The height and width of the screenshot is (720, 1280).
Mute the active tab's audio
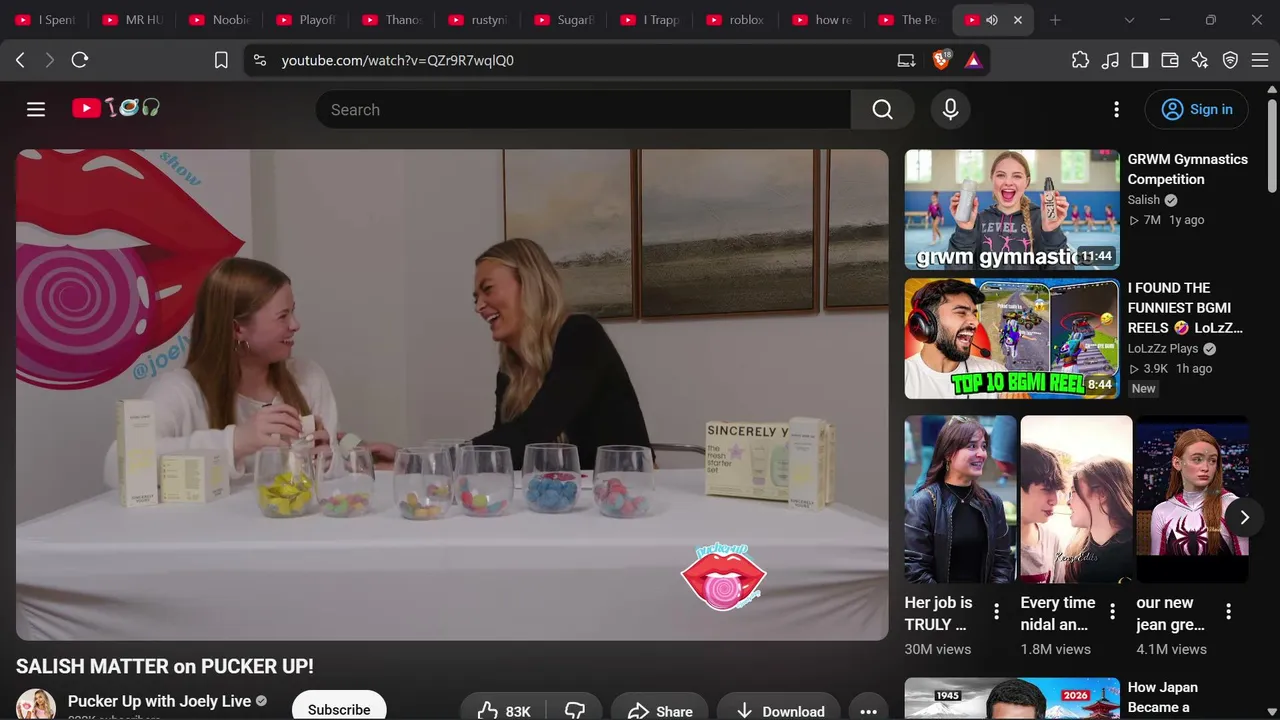click(992, 20)
